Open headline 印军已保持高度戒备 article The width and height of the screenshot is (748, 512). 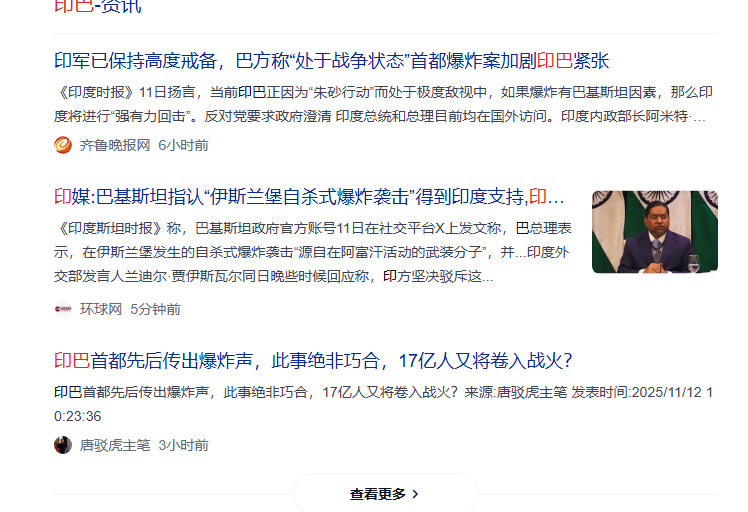[332, 61]
